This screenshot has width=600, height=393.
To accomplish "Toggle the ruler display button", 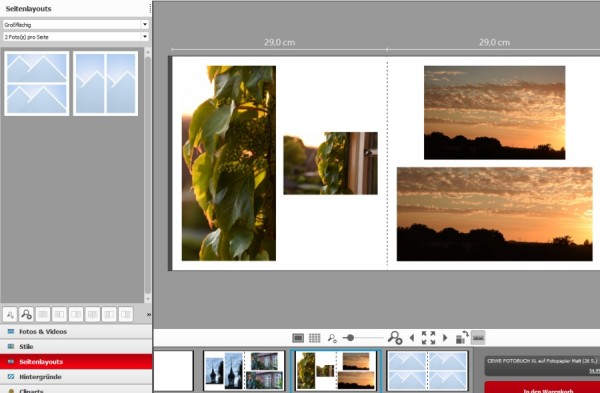I will (x=478, y=338).
